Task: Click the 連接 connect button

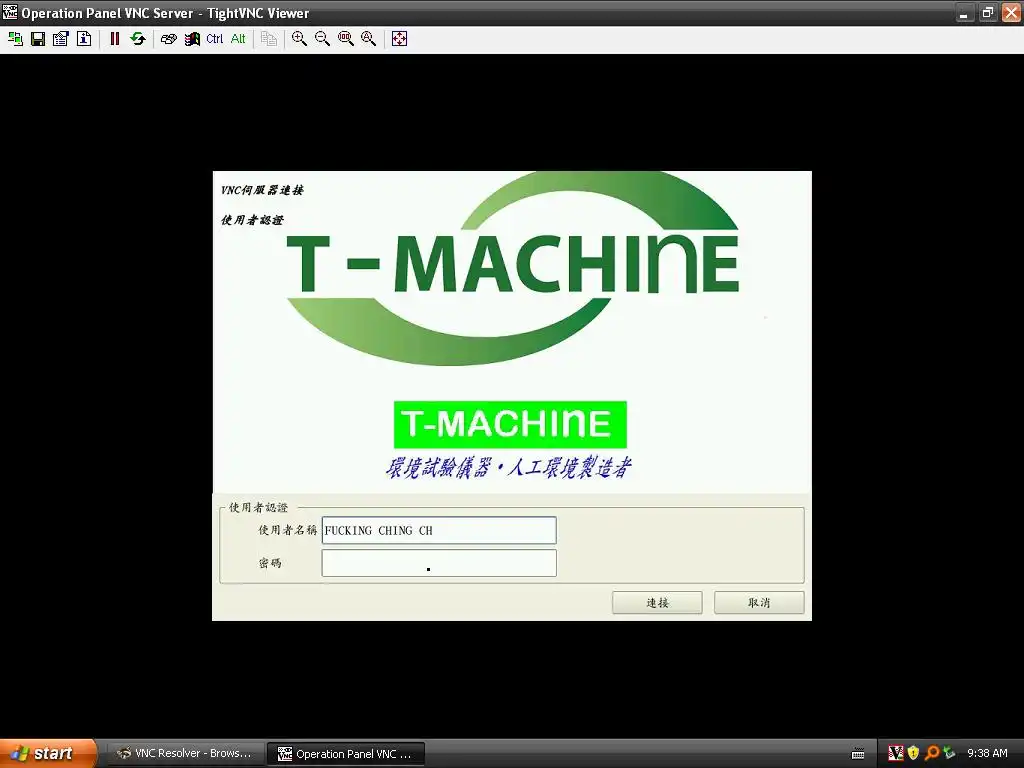Action: 657,602
